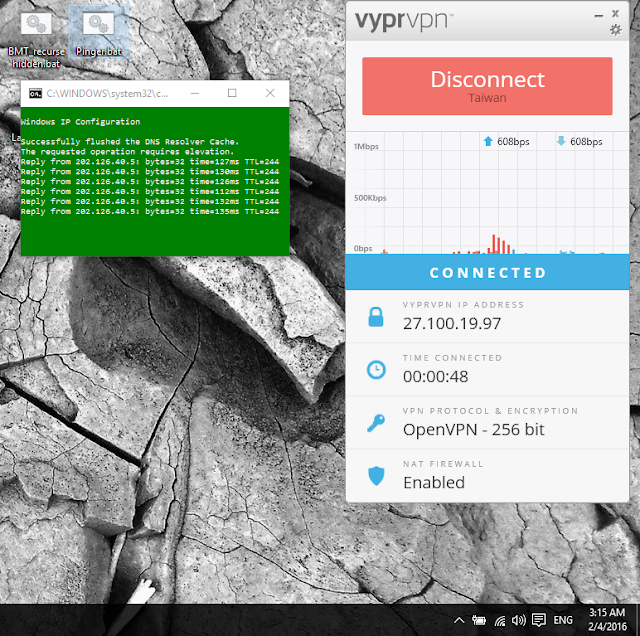Close the VyprVPN window
The width and height of the screenshot is (640, 636).
tap(616, 13)
